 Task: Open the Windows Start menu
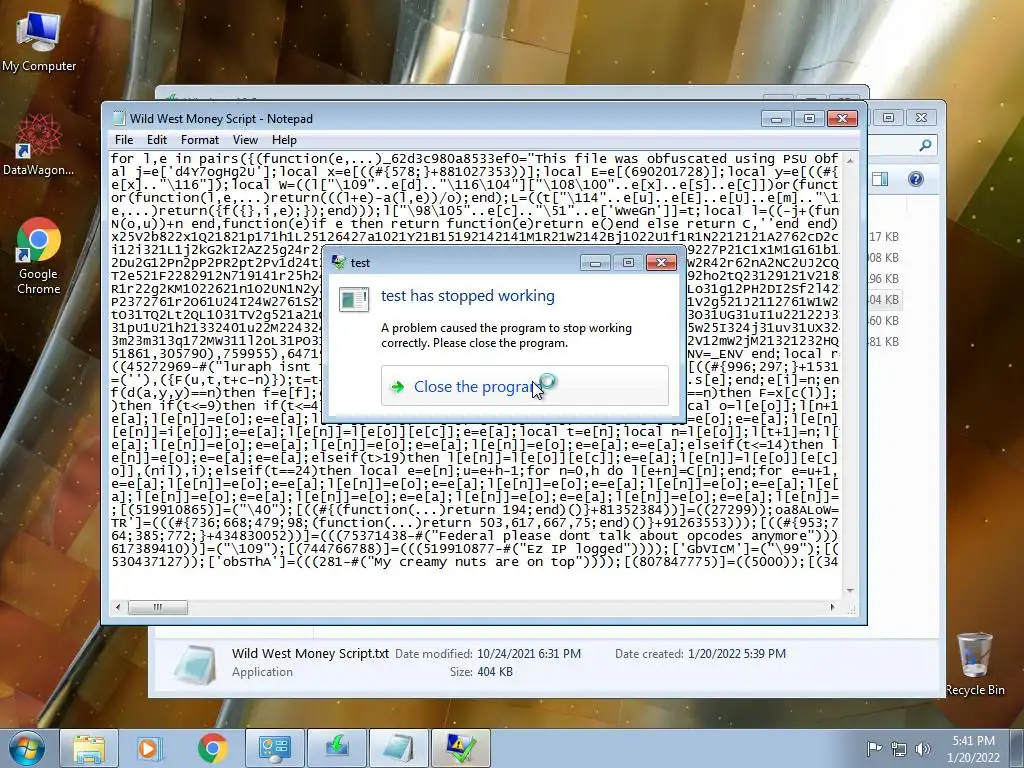coord(27,748)
